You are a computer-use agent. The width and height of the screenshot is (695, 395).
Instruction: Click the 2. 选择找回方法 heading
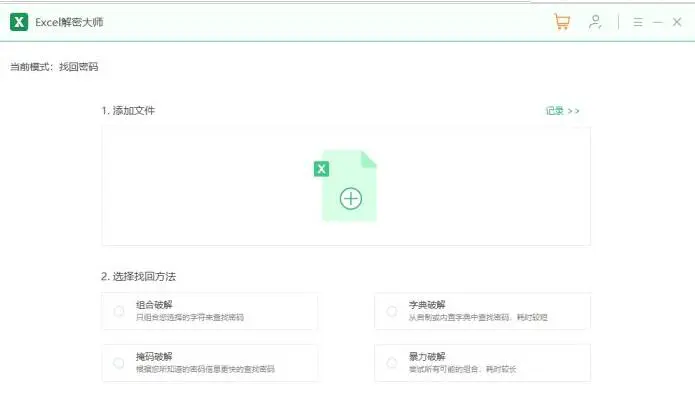tap(138, 277)
